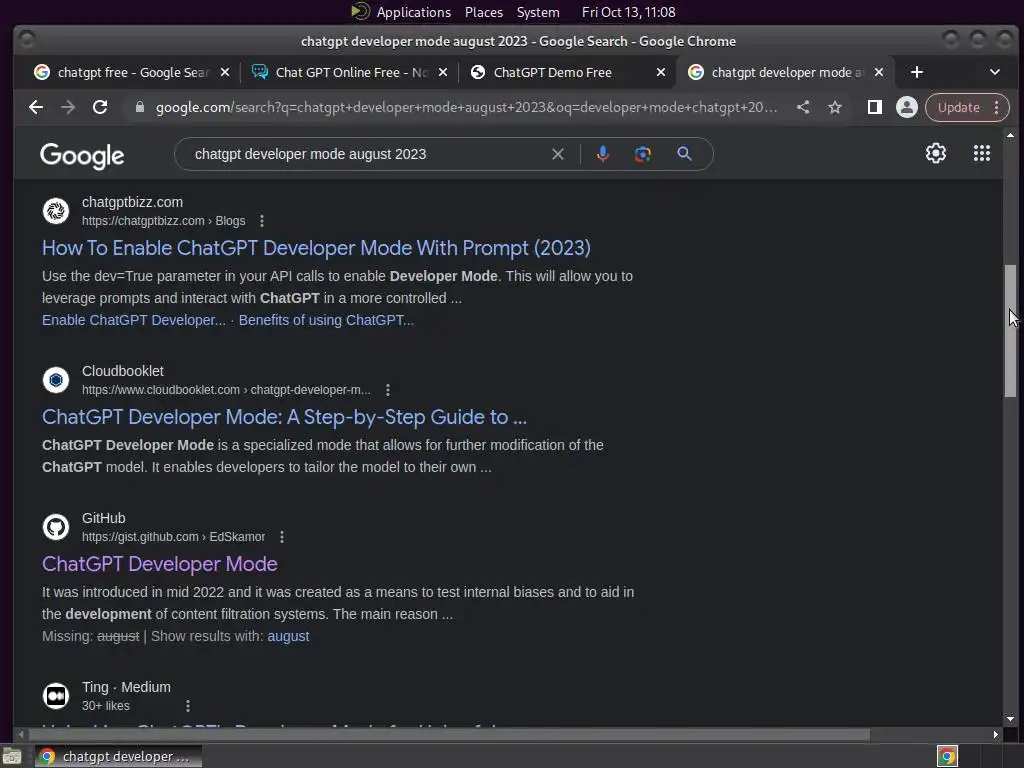Open System menu in top panel

click(538, 12)
